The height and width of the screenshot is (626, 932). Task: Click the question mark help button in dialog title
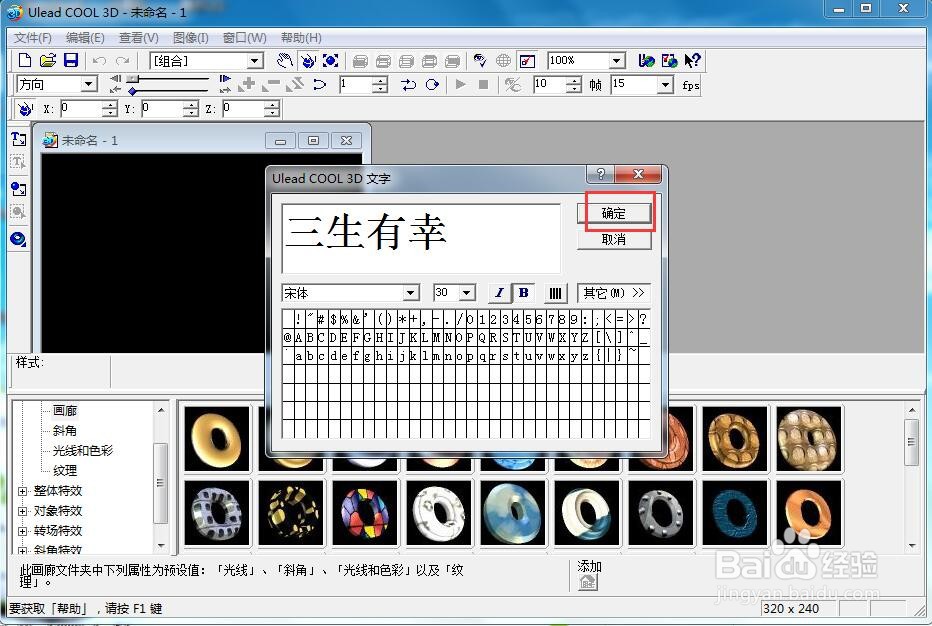[x=601, y=174]
